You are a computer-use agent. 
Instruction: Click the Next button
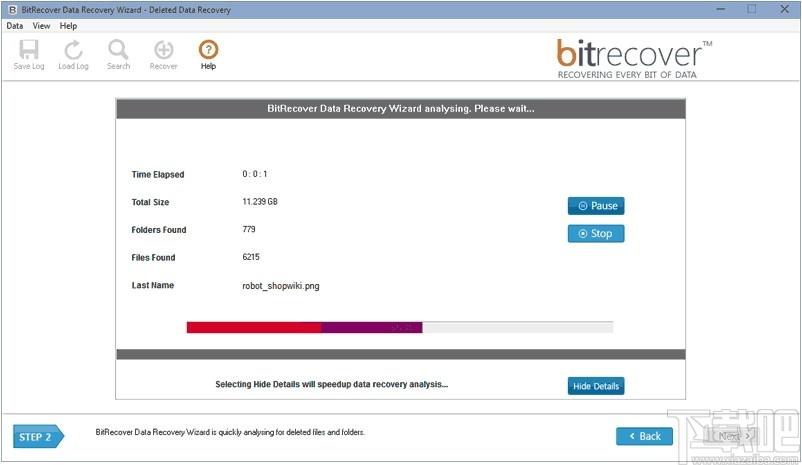tap(733, 436)
